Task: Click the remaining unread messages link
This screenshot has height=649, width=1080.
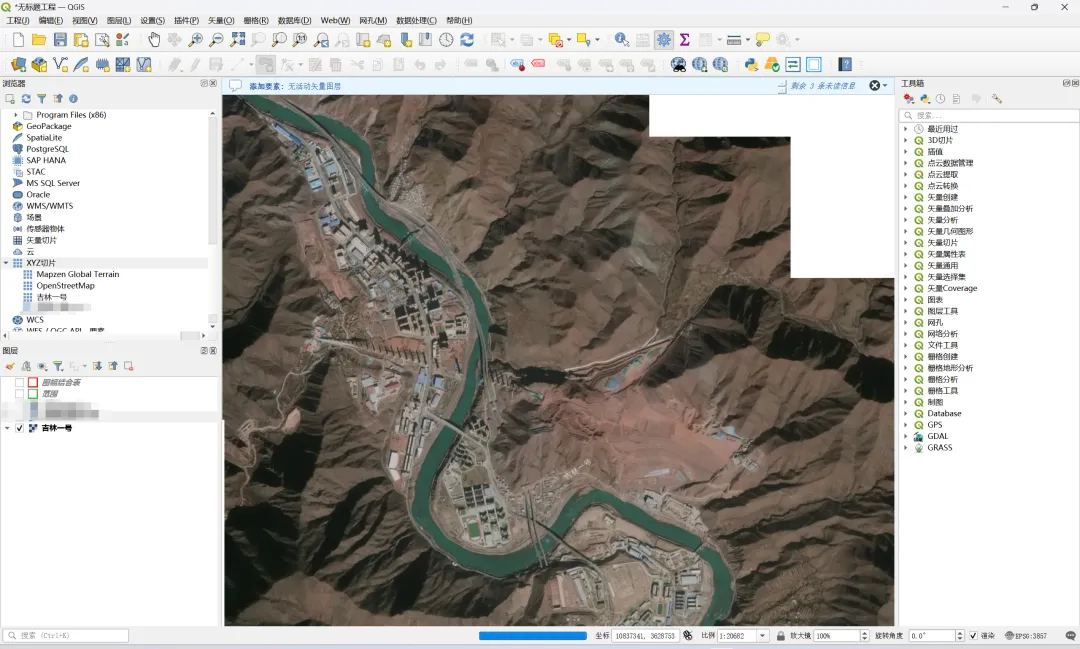Action: [822, 86]
